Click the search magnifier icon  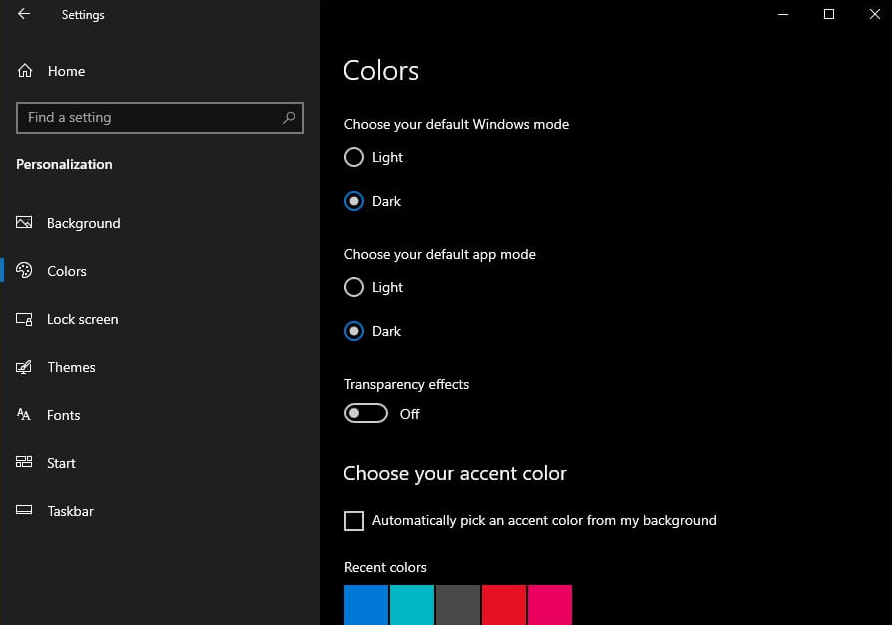[289, 117]
